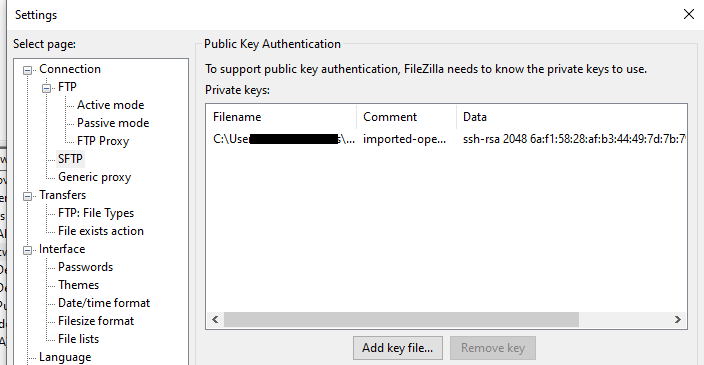Select the Themes page
This screenshot has height=365, width=704.
point(78,285)
